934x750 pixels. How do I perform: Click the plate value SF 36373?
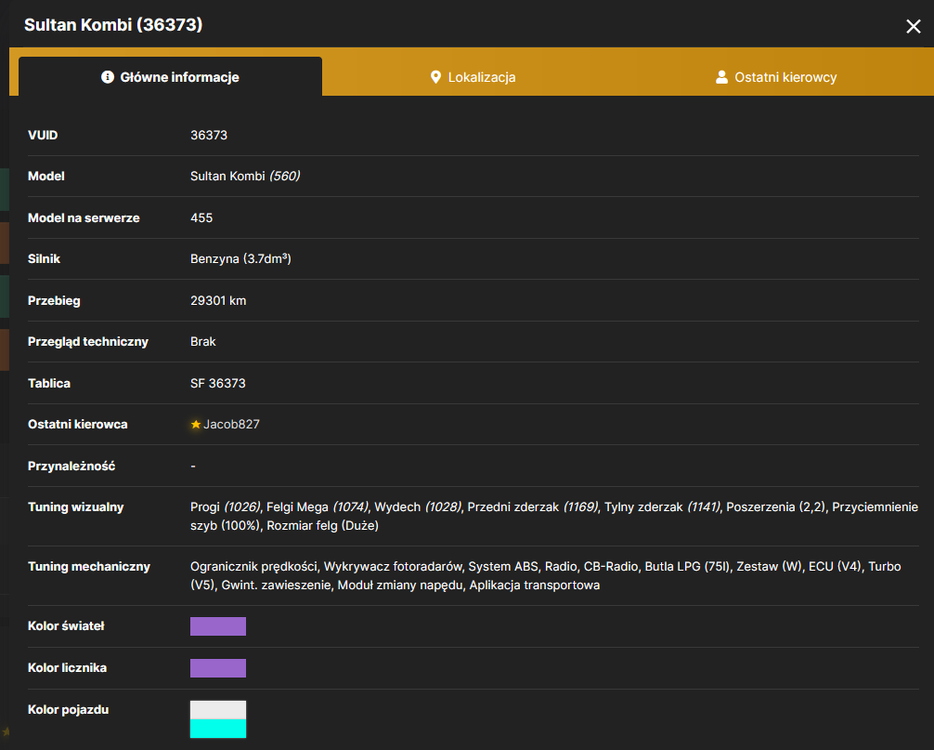[x=217, y=384]
